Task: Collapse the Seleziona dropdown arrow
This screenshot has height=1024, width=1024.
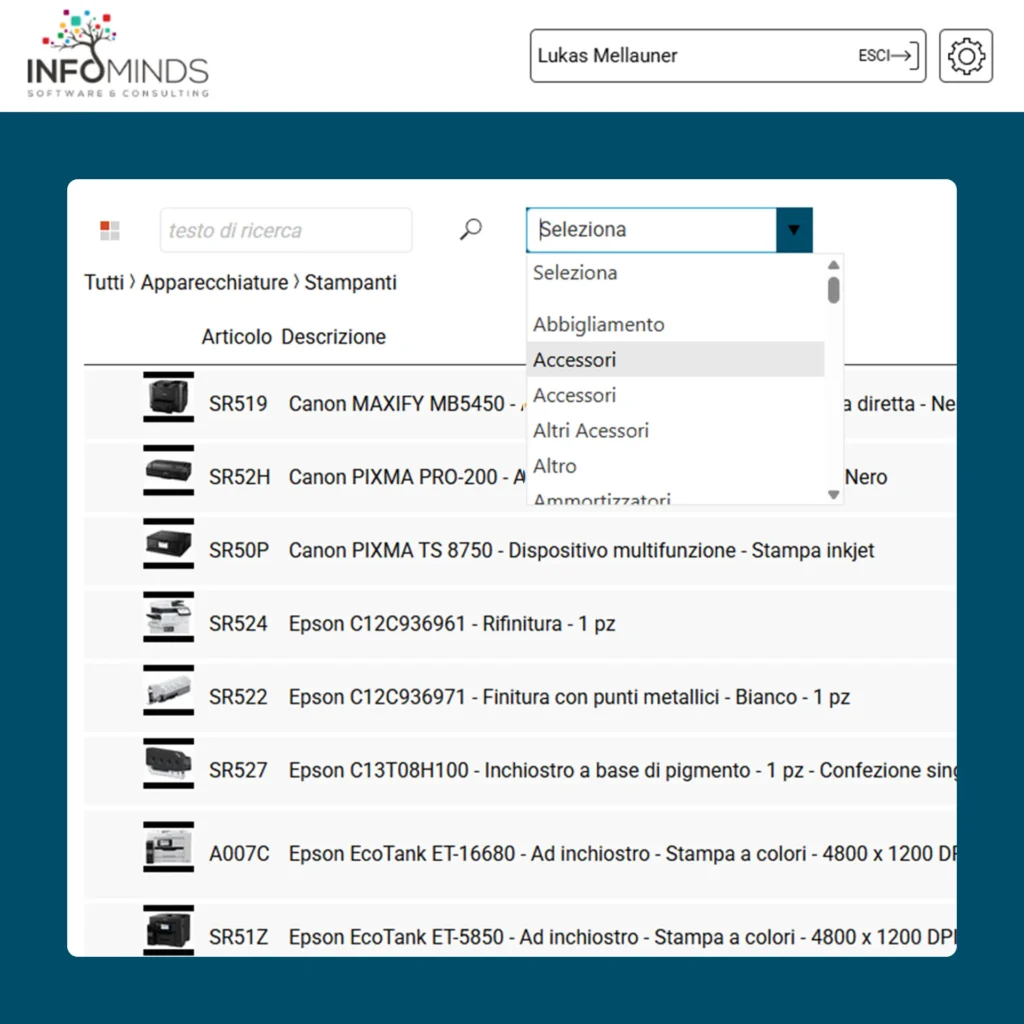Action: (x=794, y=230)
